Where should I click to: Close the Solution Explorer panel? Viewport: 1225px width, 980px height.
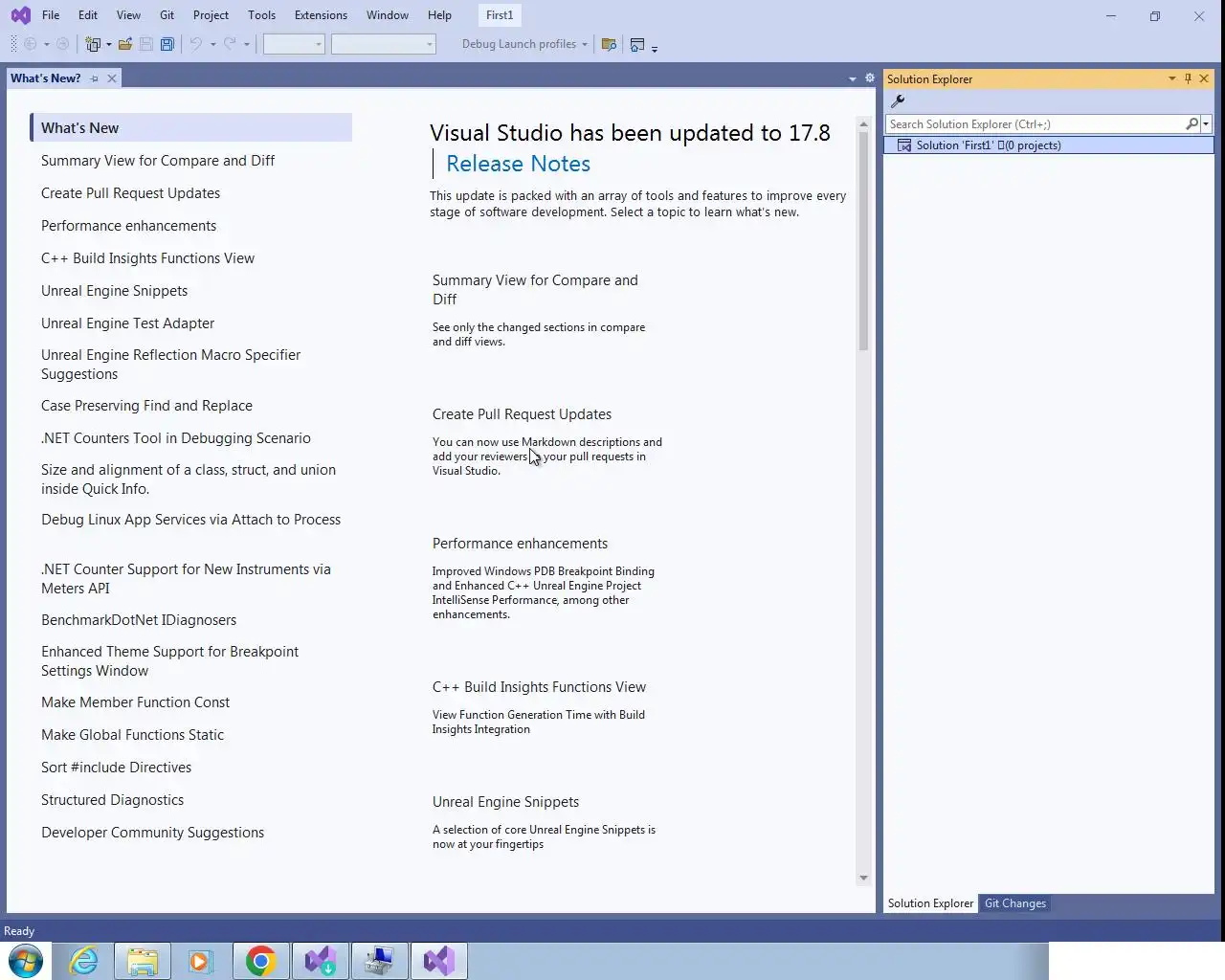pyautogui.click(x=1204, y=78)
